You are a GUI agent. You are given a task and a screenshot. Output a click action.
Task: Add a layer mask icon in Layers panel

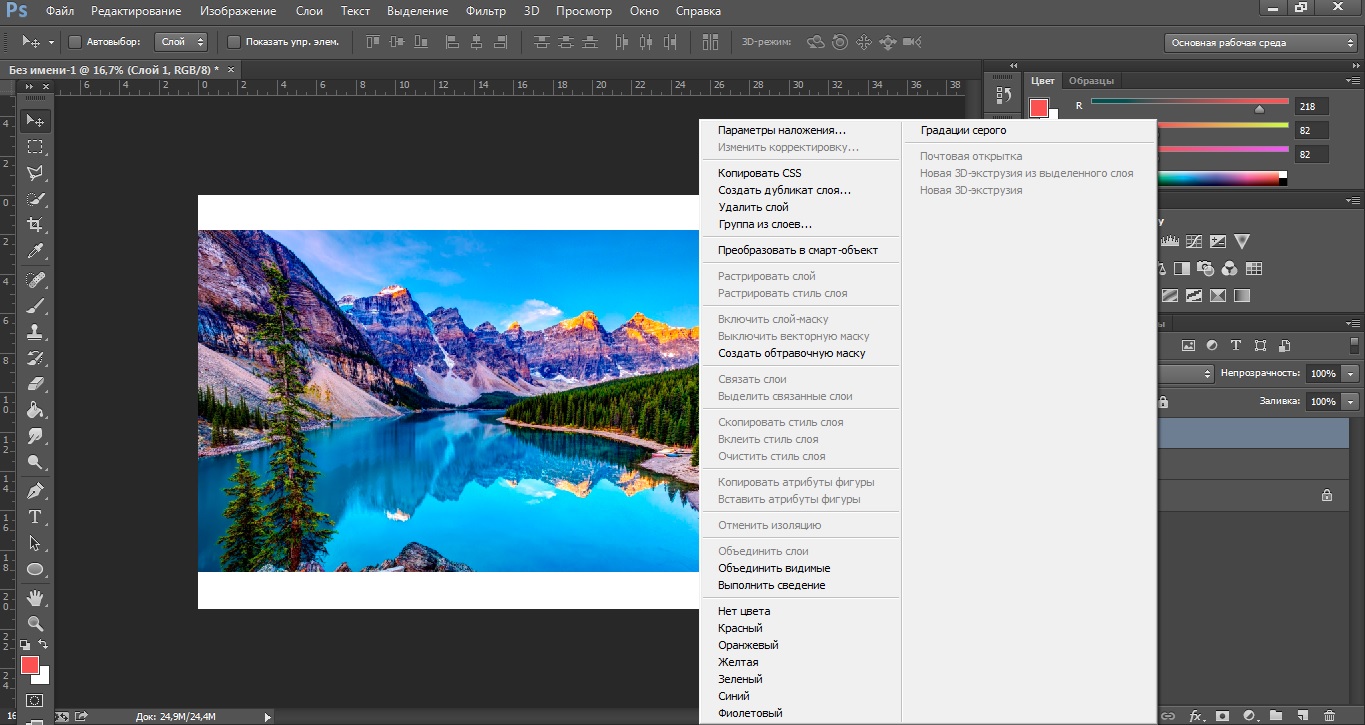pyautogui.click(x=1222, y=716)
